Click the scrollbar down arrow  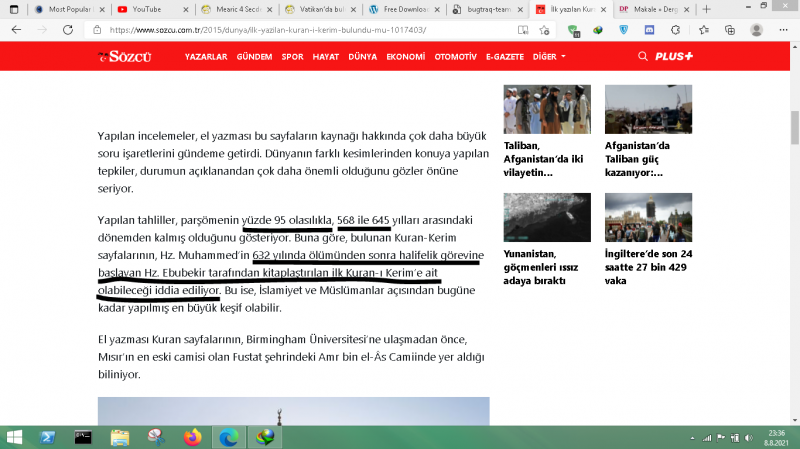tap(794, 420)
